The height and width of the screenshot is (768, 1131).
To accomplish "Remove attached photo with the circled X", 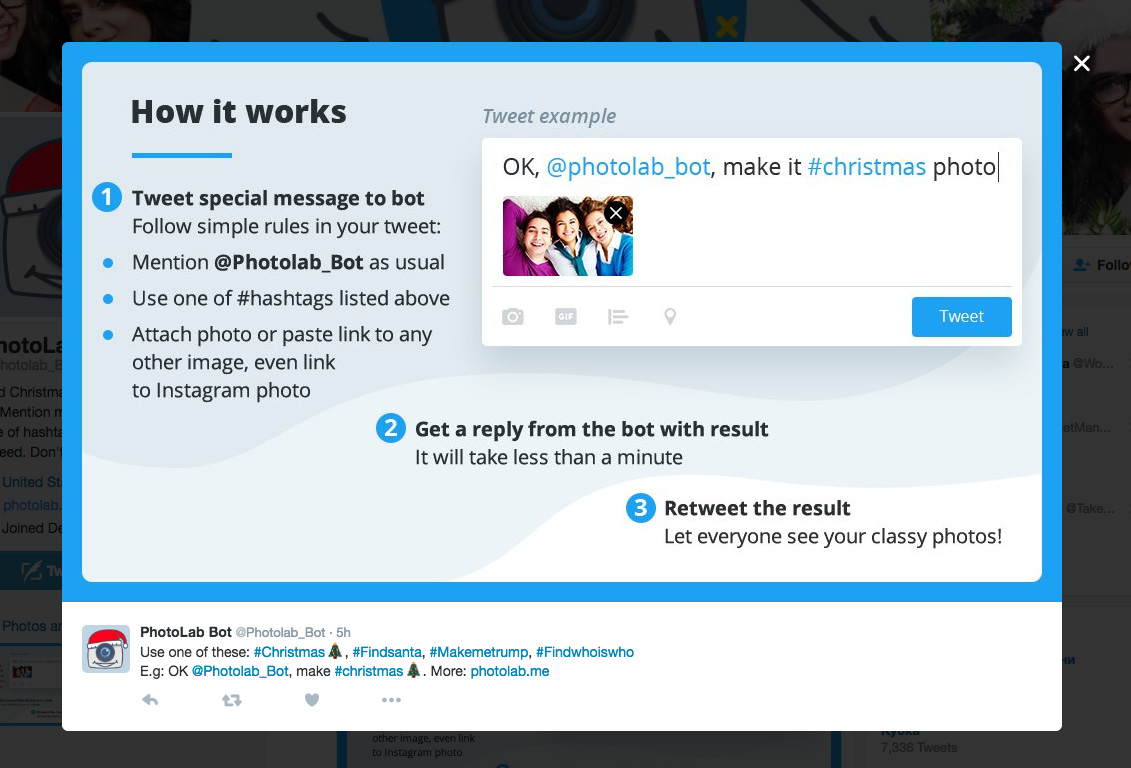I will click(616, 213).
